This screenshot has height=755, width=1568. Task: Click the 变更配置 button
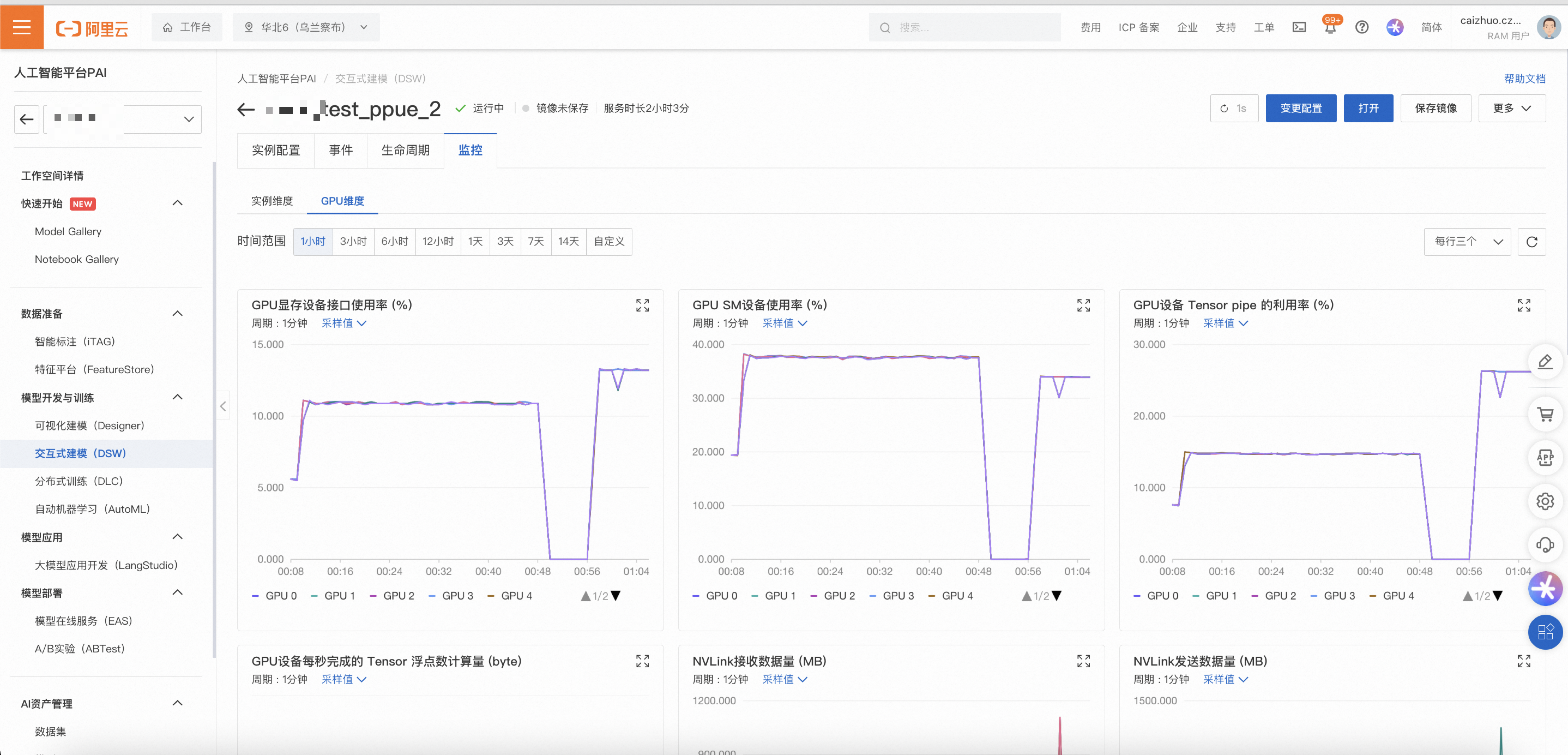pyautogui.click(x=1301, y=108)
